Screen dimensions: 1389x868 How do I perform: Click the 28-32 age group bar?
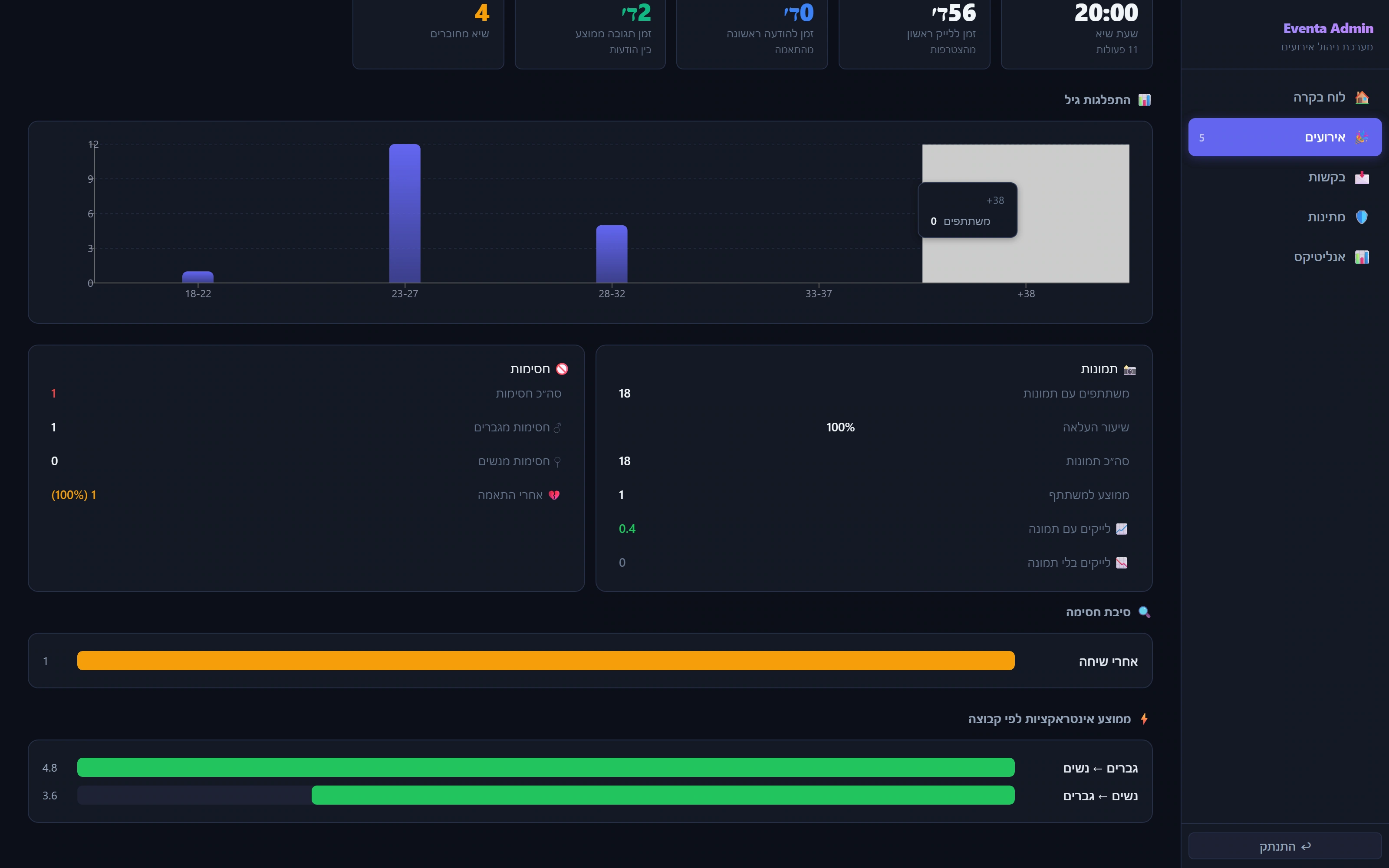point(611,254)
